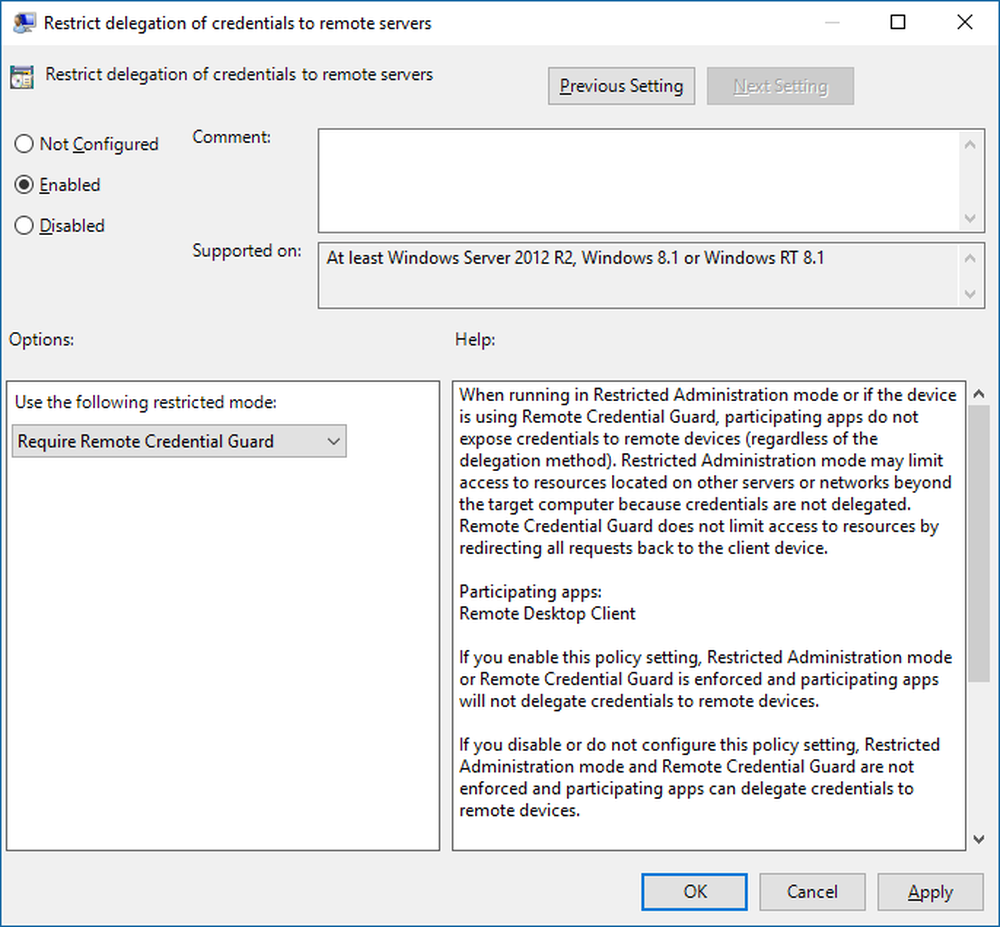The height and width of the screenshot is (927, 1000).
Task: Click the Supported on scroll-down arrow
Action: (969, 294)
